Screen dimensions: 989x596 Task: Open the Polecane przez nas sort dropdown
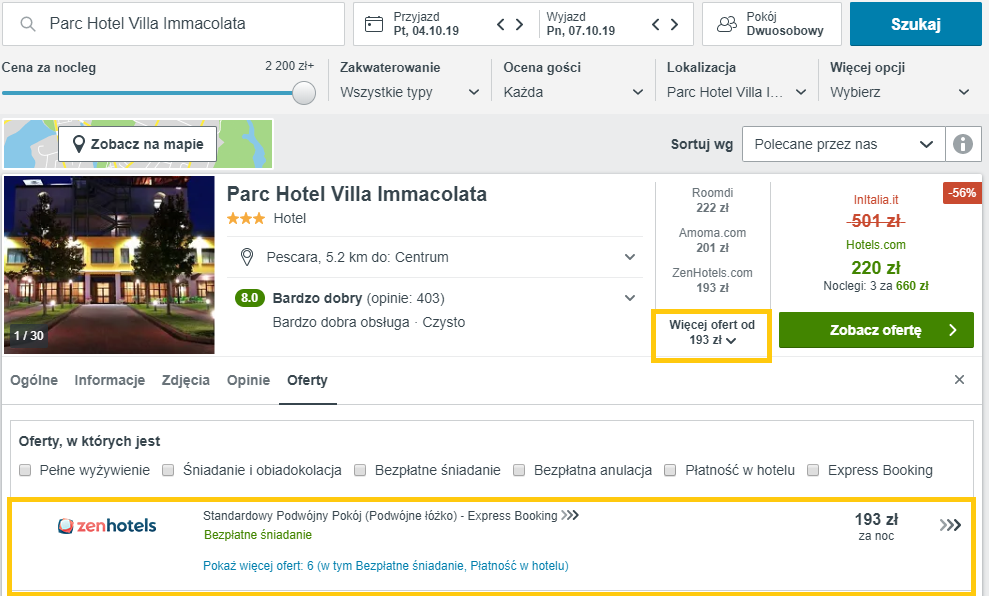tap(843, 143)
